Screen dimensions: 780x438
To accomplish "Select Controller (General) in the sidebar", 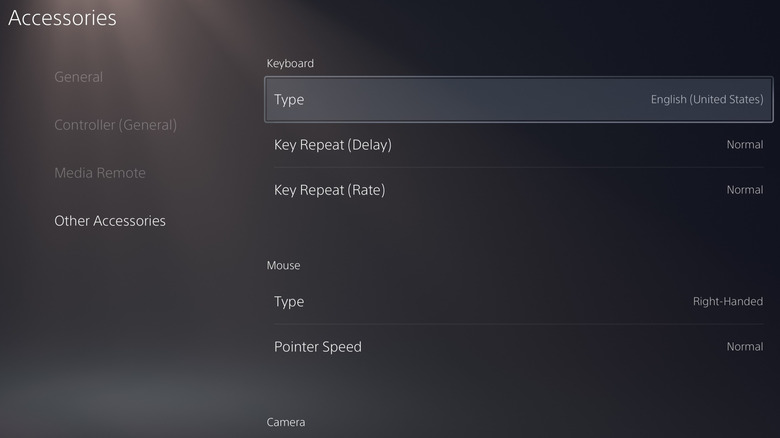I will tap(115, 125).
